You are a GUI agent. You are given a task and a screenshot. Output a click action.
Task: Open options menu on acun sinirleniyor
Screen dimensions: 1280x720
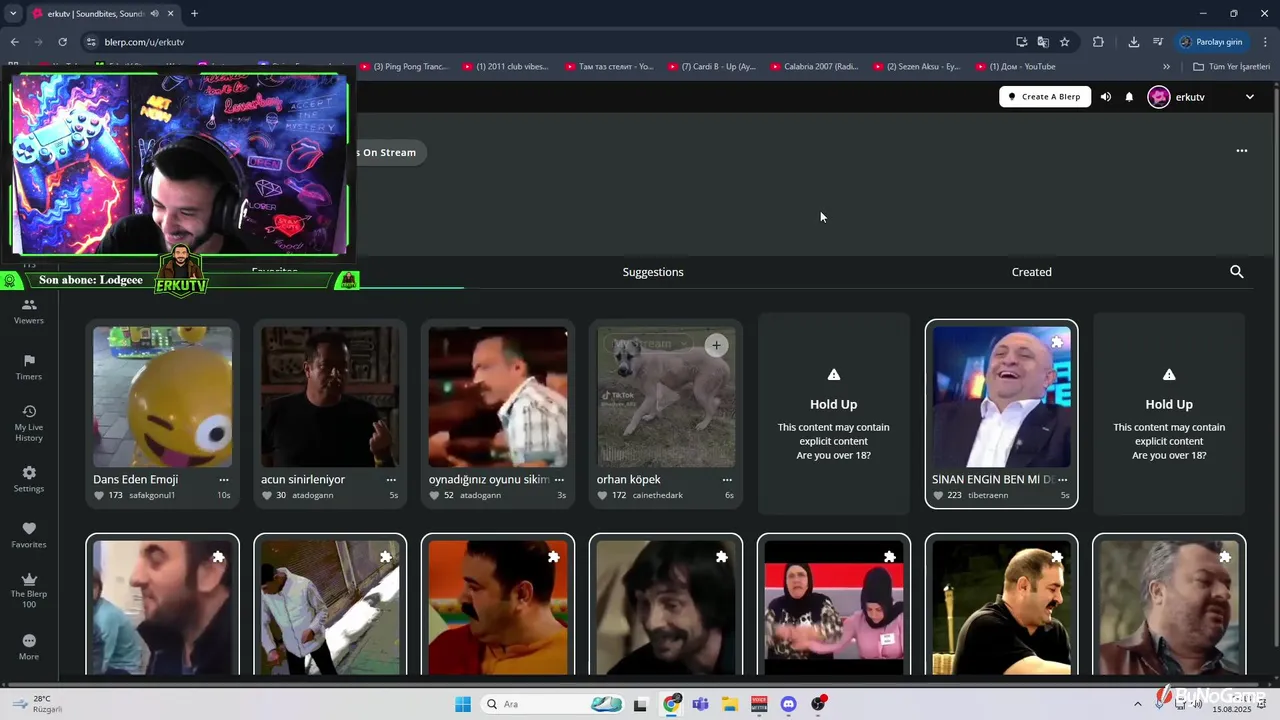coord(391,480)
